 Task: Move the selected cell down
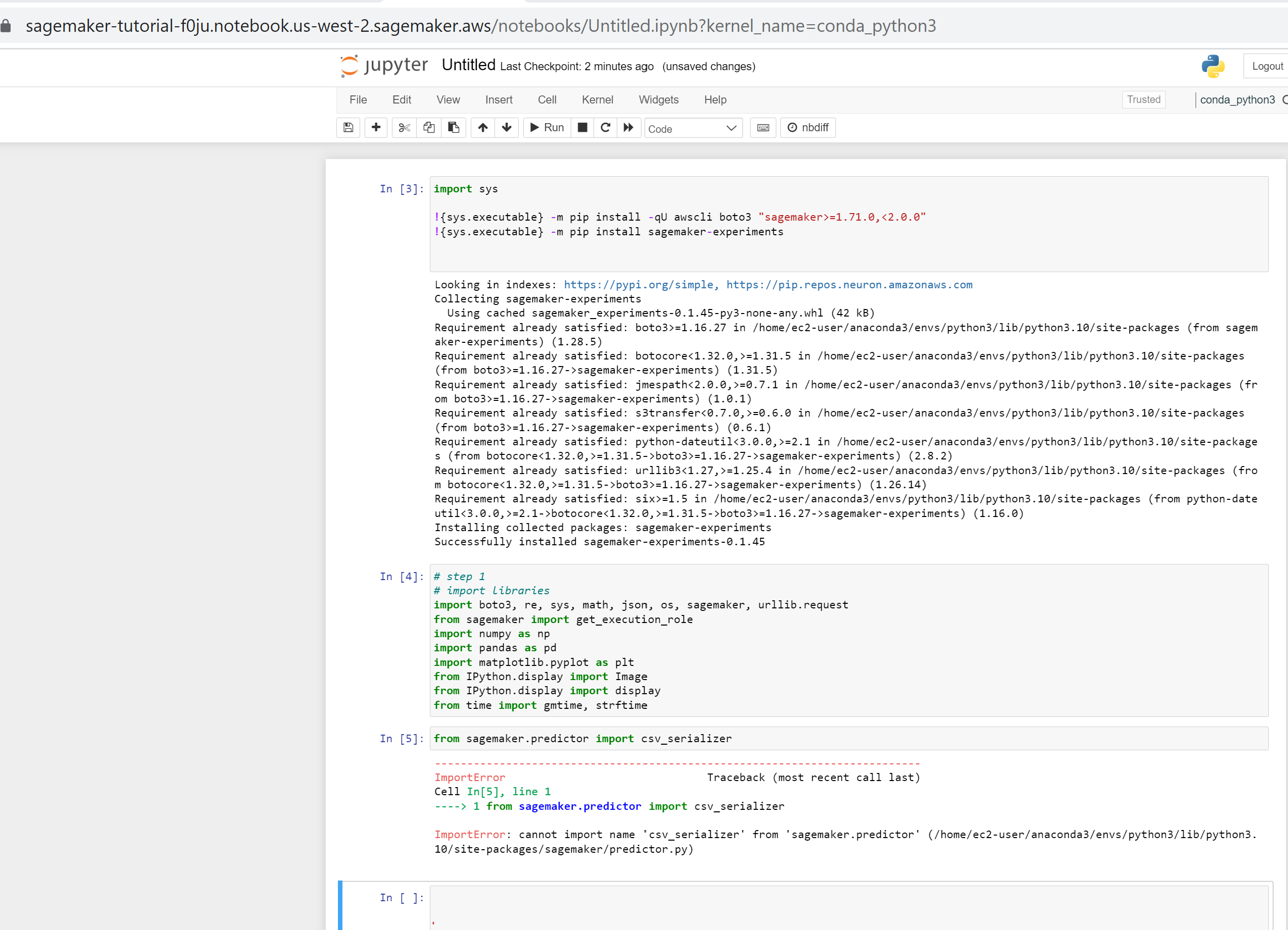pyautogui.click(x=507, y=128)
